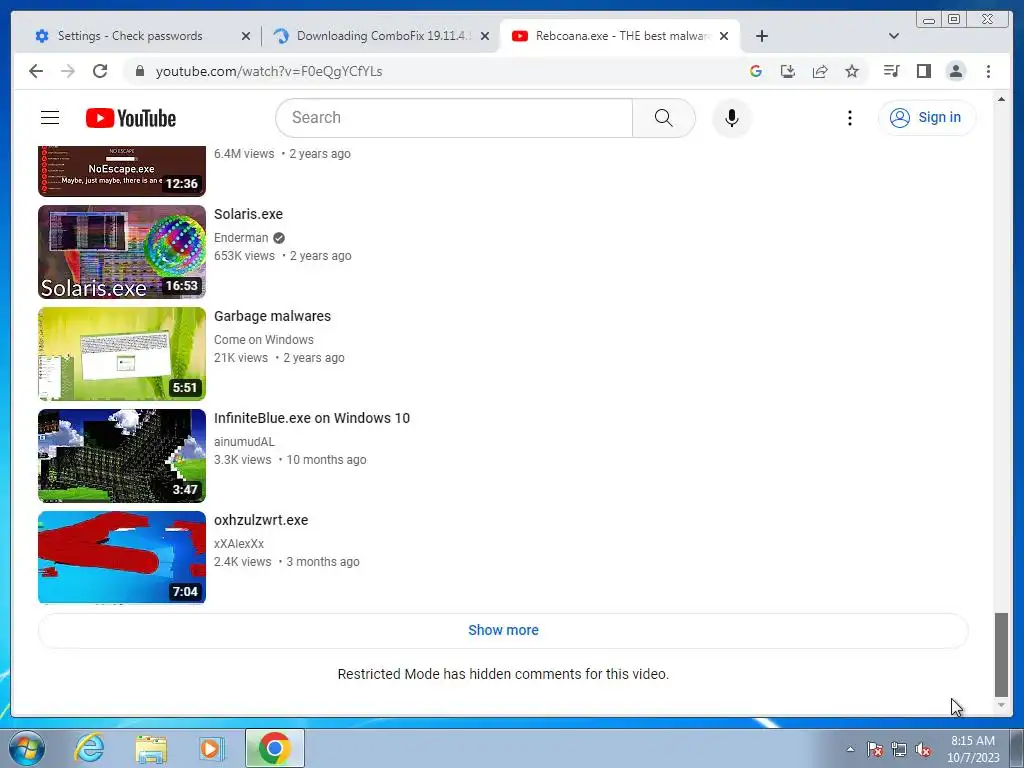Click the scrollbar up arrow
1024x768 pixels.
click(1001, 99)
